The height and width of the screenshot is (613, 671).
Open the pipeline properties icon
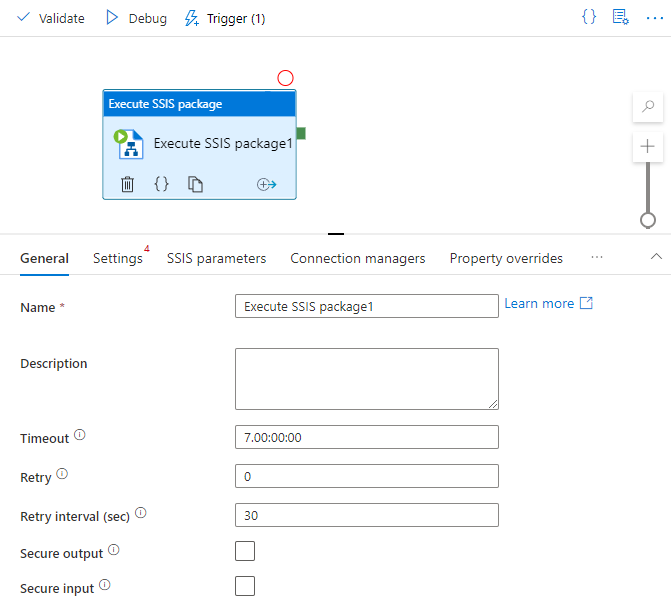coord(620,17)
